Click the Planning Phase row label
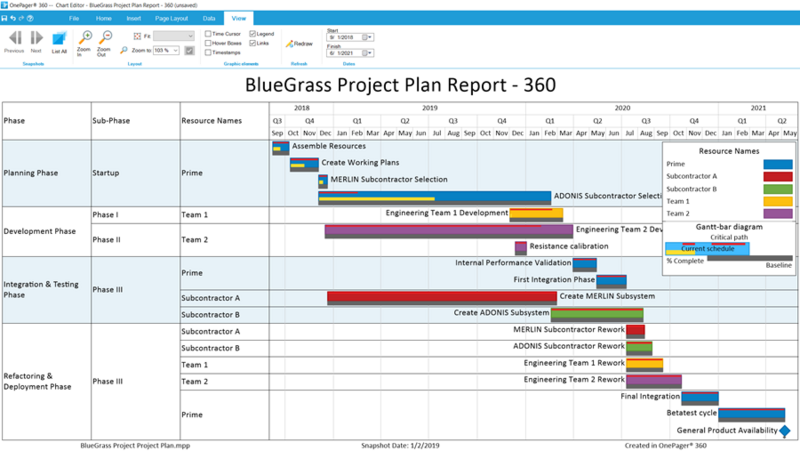The width and height of the screenshot is (800, 451). click(x=31, y=173)
